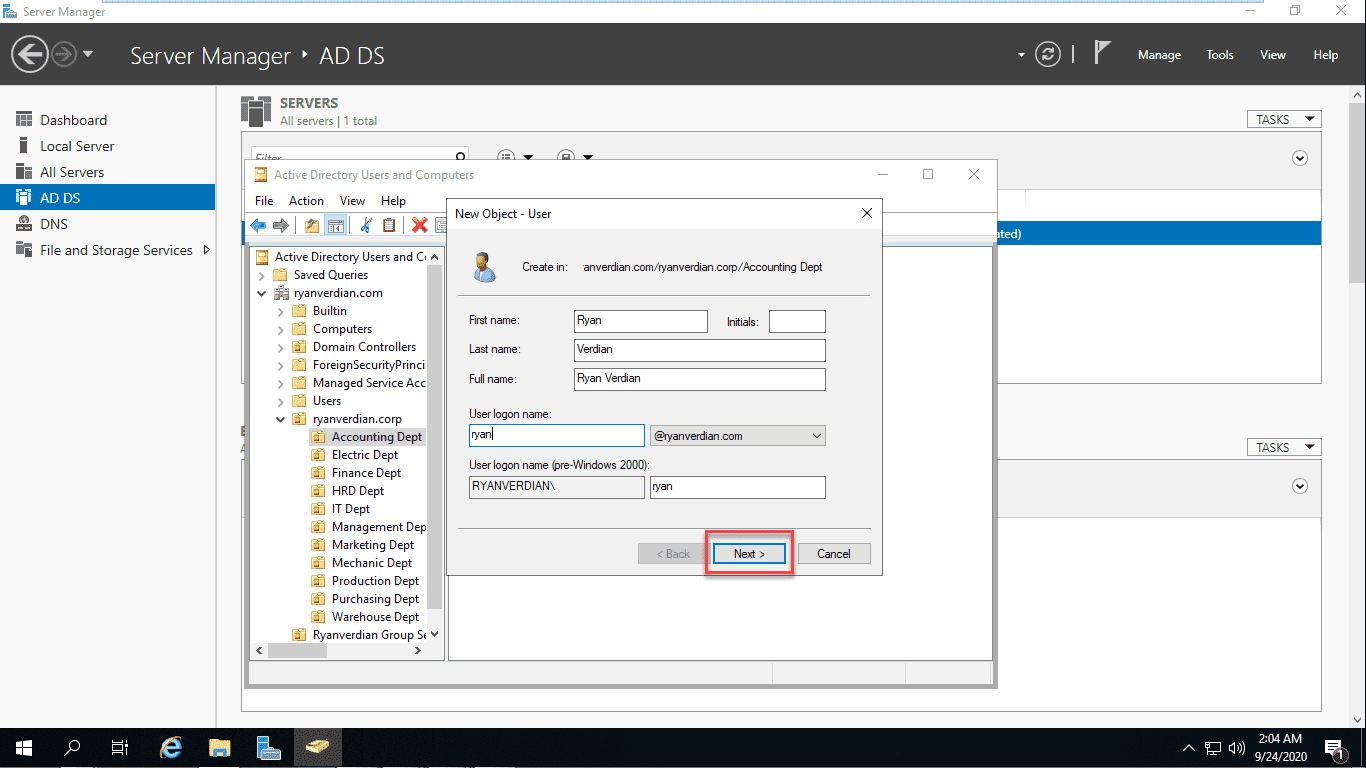Click the Server Manager forward navigation arrow
This screenshot has height=768, width=1366.
click(x=64, y=54)
